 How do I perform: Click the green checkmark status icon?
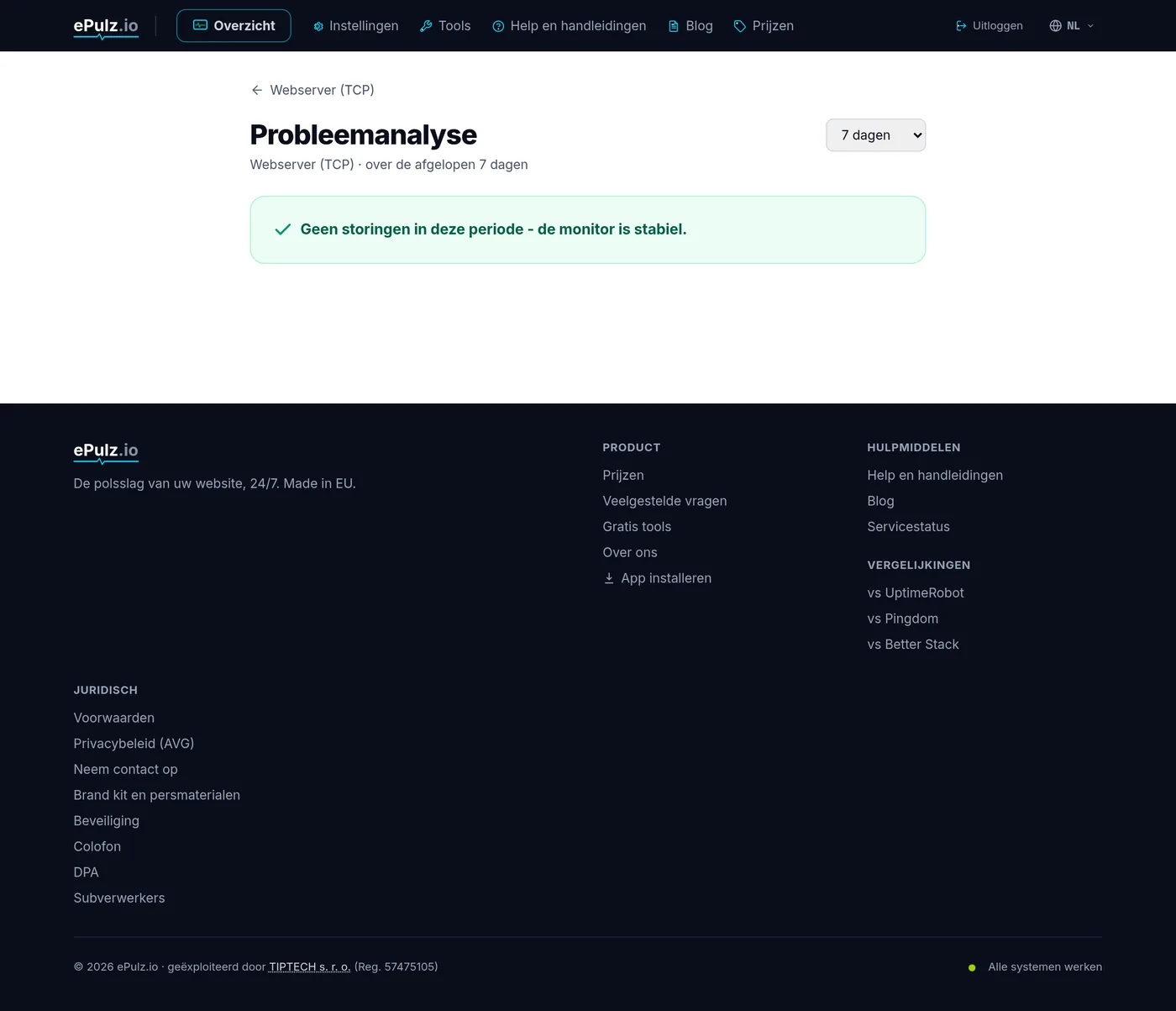click(283, 229)
